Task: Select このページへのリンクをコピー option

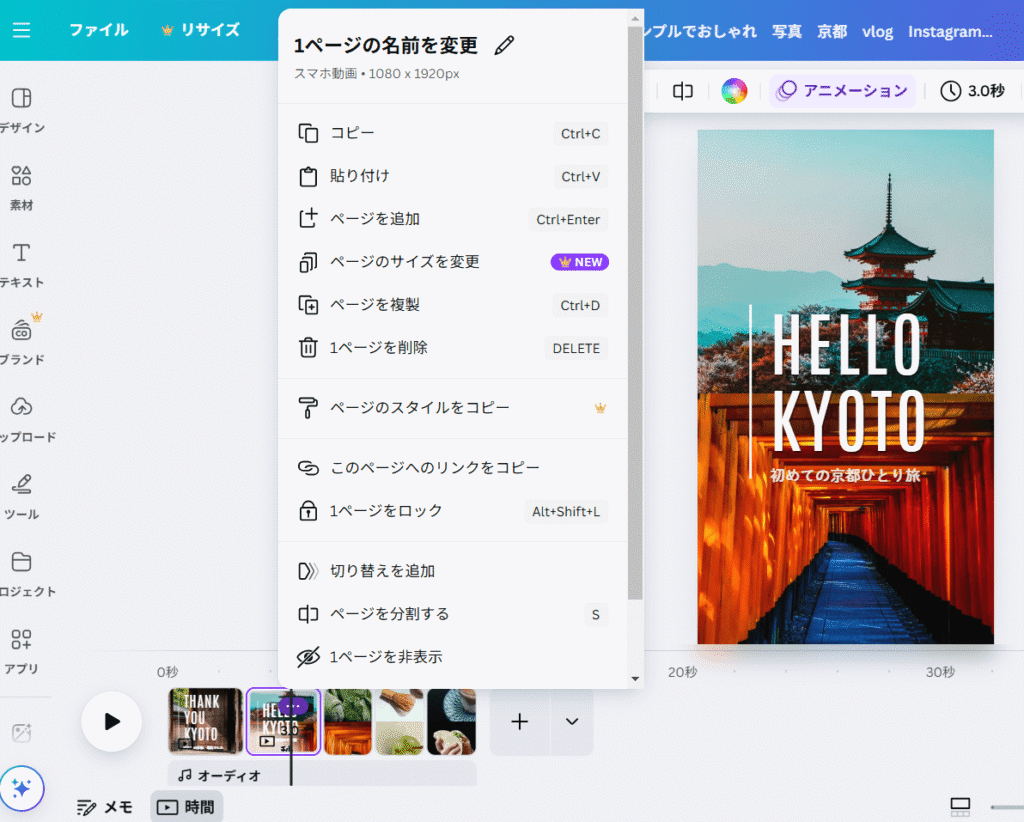Action: point(453,468)
